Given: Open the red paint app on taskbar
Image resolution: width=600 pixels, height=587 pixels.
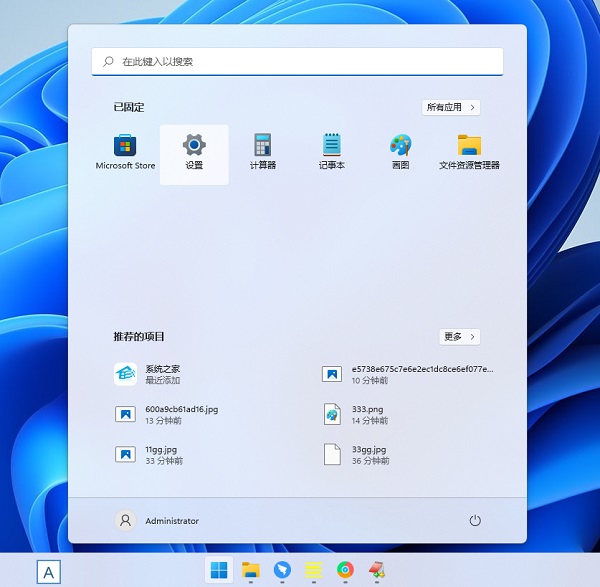Looking at the screenshot, I should pos(377,570).
